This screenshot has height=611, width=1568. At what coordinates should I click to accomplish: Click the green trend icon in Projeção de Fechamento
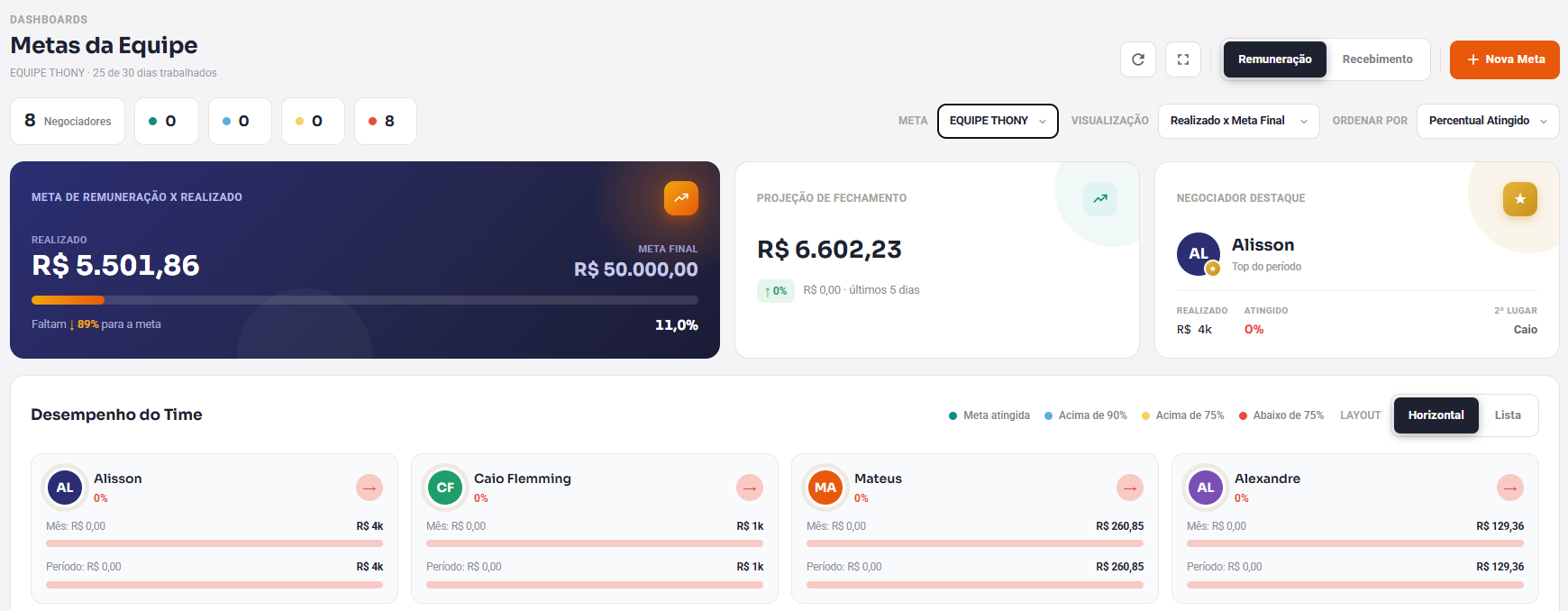click(x=1100, y=198)
